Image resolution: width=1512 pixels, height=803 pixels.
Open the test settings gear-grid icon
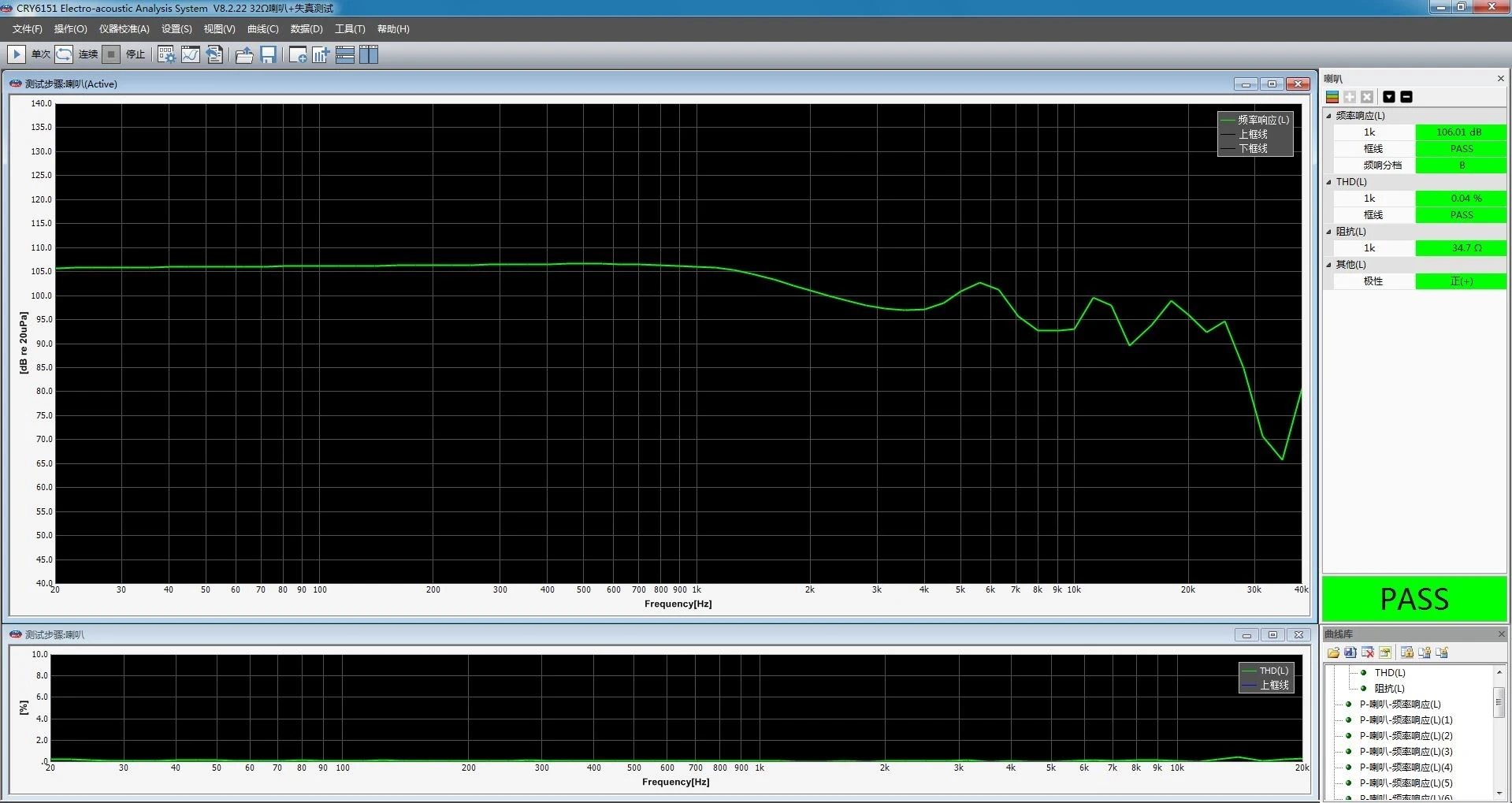pos(166,54)
